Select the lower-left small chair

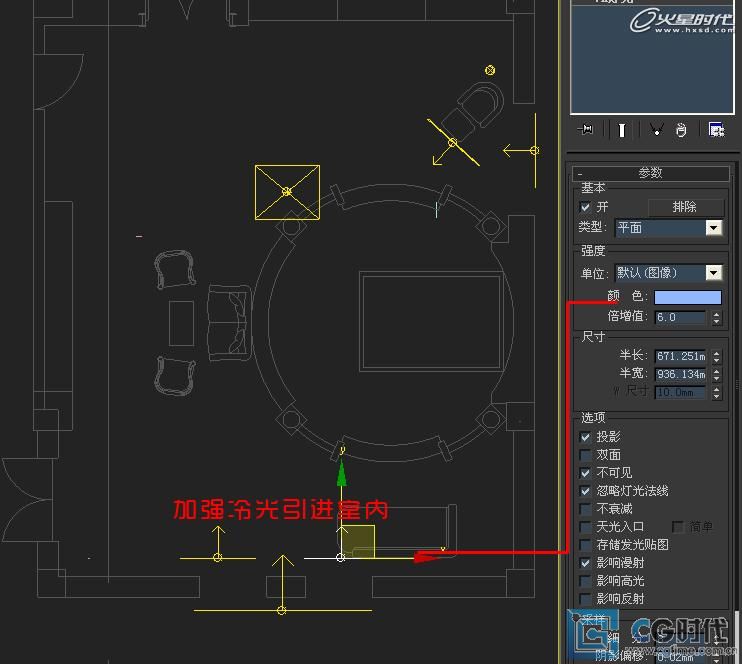pos(174,376)
